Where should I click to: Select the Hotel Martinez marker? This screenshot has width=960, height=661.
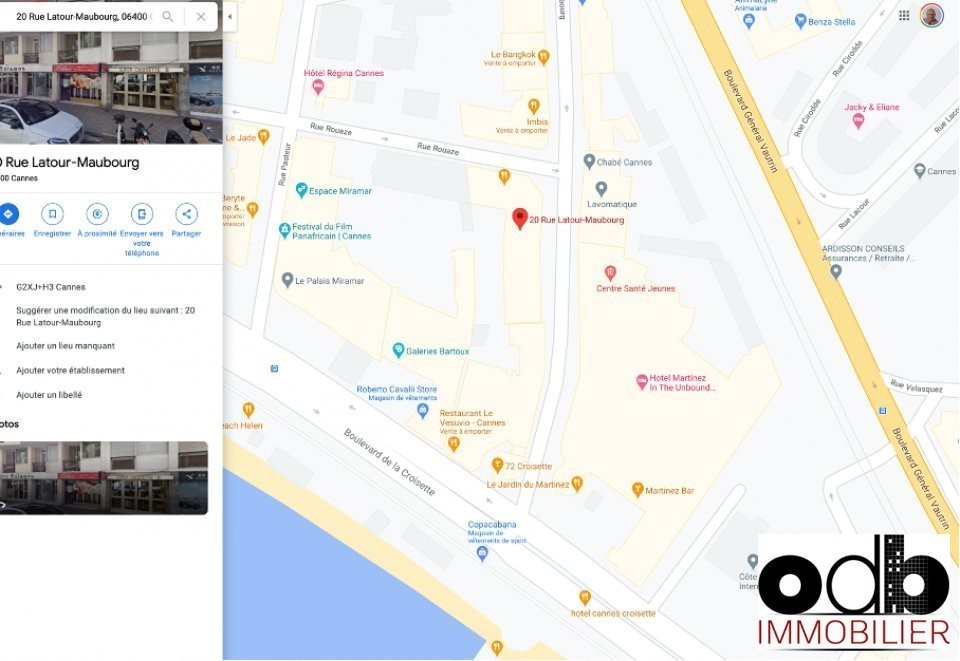coord(641,383)
